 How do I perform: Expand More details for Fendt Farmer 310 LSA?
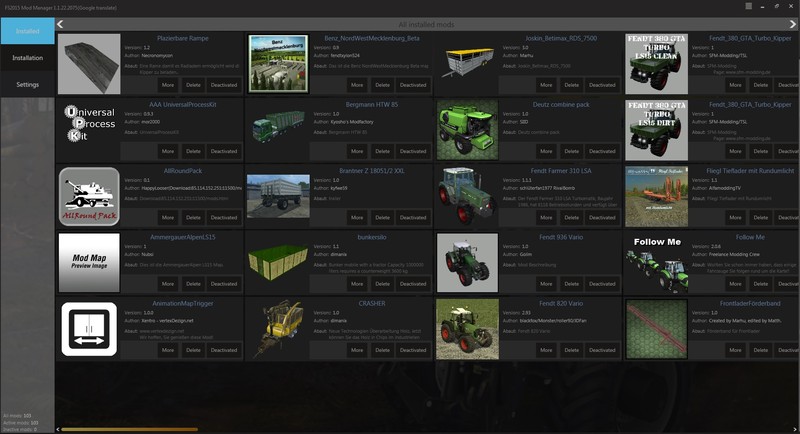[546, 217]
